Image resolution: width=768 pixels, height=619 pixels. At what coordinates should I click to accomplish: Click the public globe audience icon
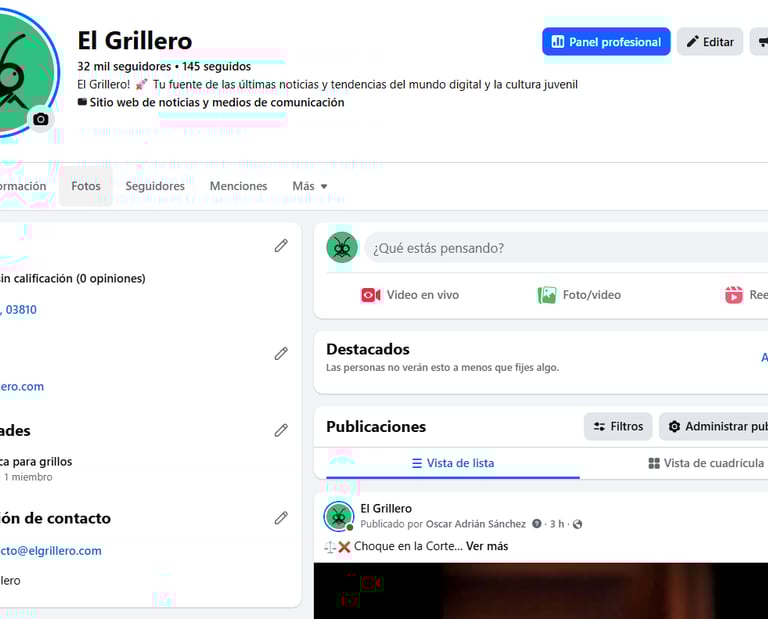577,524
